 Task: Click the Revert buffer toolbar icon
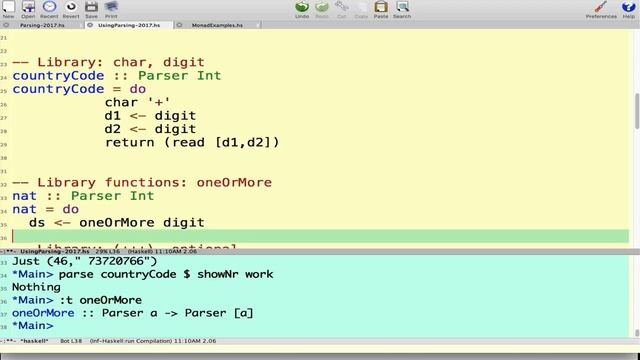click(x=71, y=9)
